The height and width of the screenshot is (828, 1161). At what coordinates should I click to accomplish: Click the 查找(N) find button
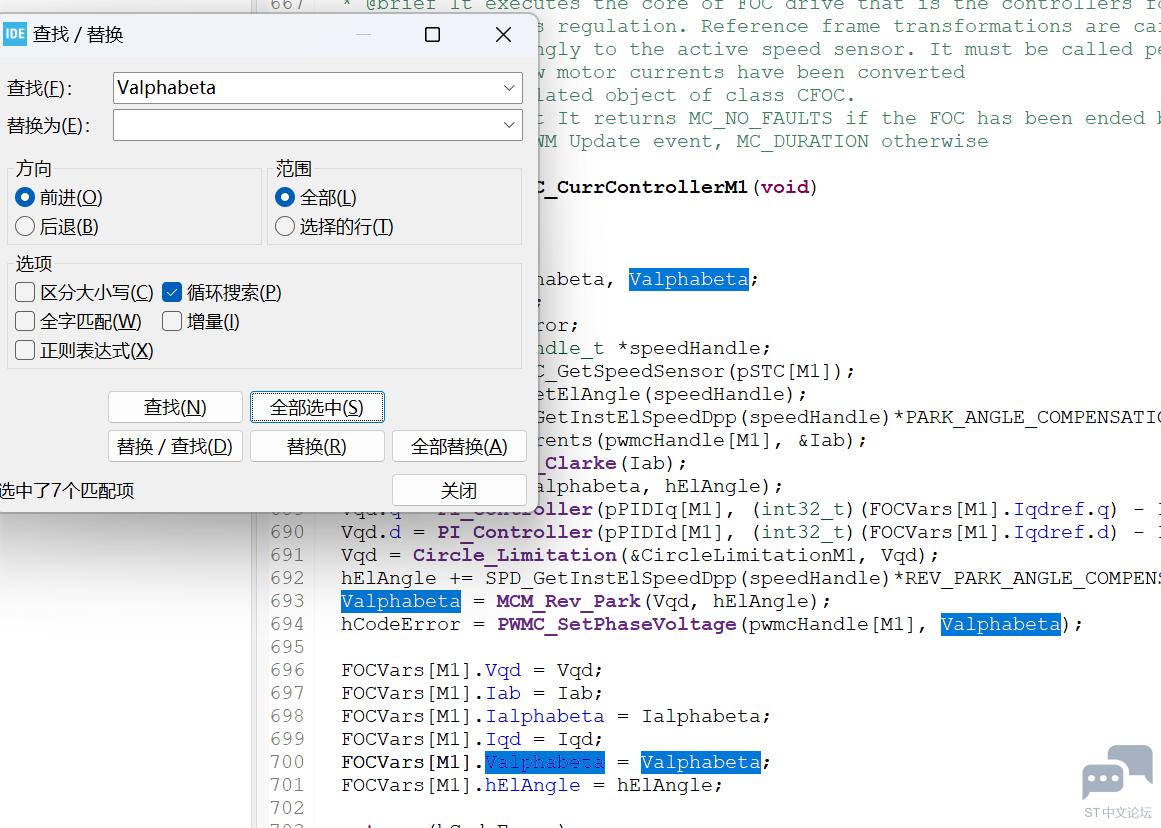[x=175, y=407]
